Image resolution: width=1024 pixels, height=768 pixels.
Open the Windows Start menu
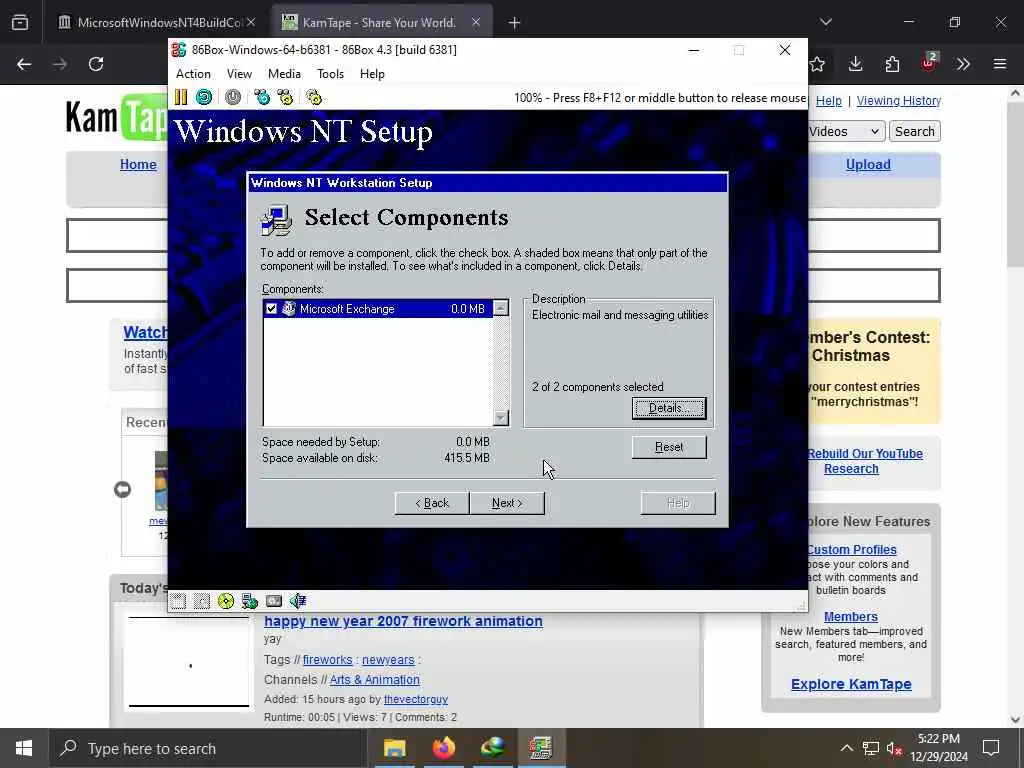tap(24, 748)
